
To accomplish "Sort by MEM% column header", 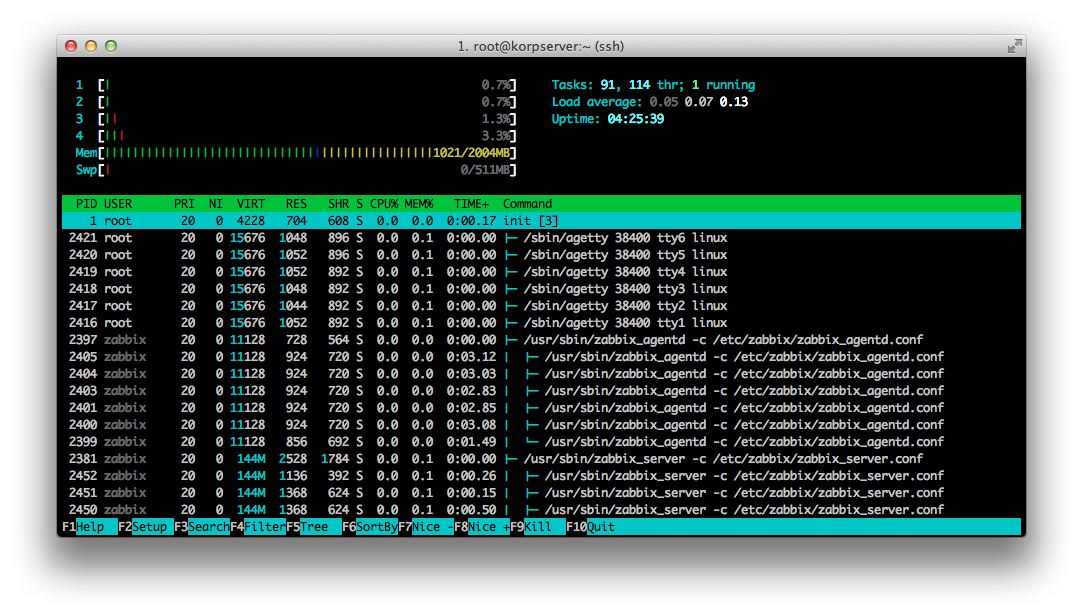I will point(419,204).
